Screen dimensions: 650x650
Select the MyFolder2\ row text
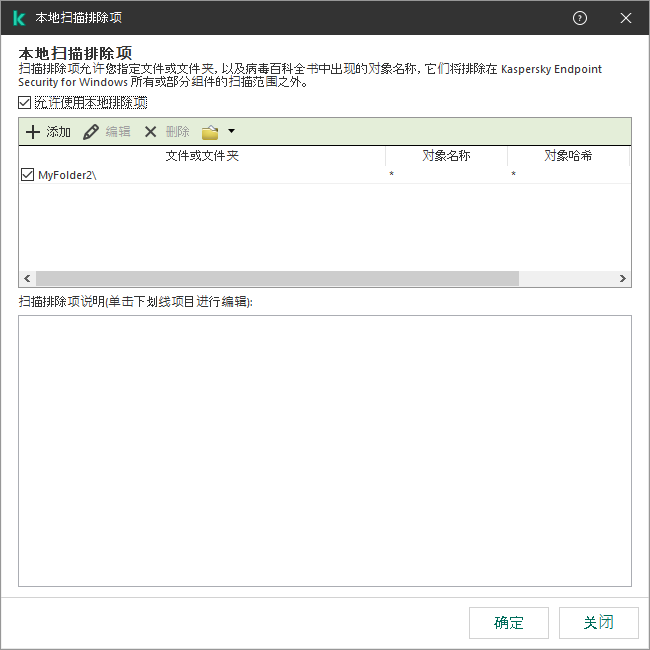click(67, 175)
